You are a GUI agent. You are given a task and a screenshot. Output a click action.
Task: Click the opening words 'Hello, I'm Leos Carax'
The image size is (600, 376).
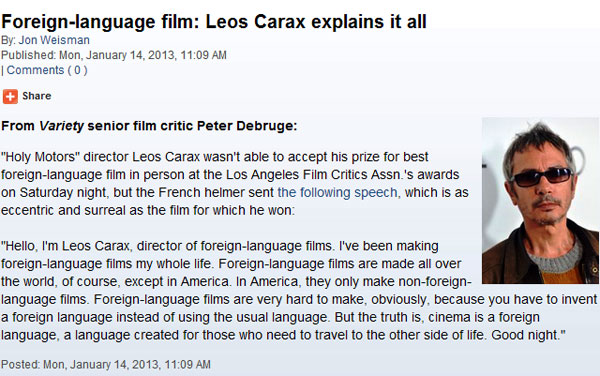click(x=67, y=246)
